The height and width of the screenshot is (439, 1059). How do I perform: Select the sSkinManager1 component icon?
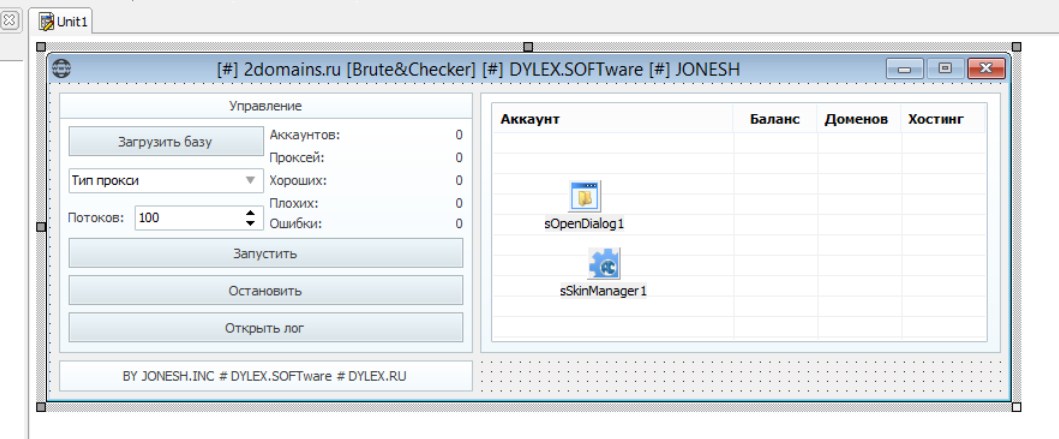(604, 264)
